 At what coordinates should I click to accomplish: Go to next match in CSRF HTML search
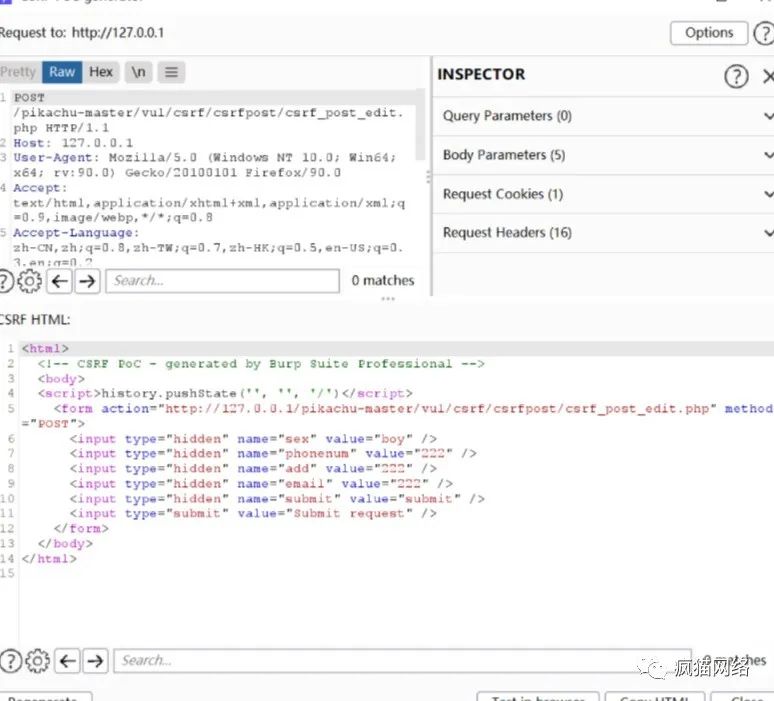[x=95, y=661]
